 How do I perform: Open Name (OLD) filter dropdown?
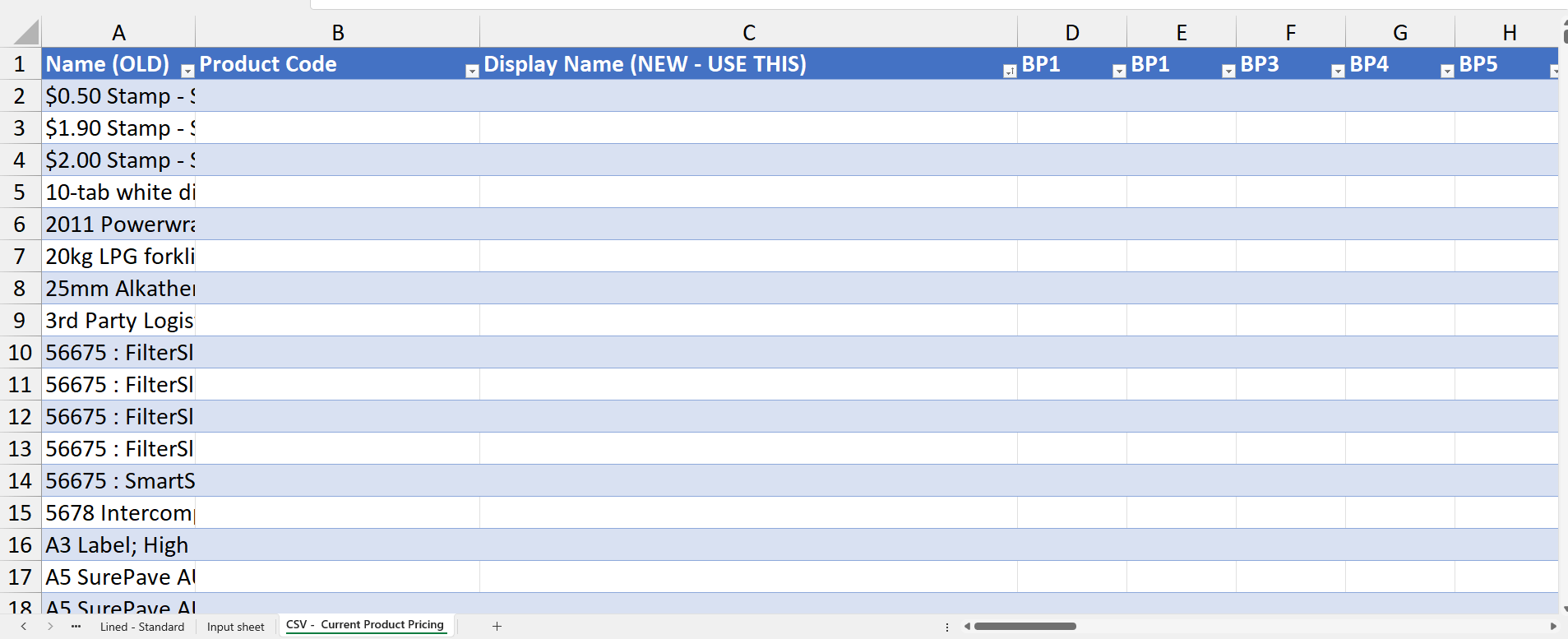(x=187, y=72)
